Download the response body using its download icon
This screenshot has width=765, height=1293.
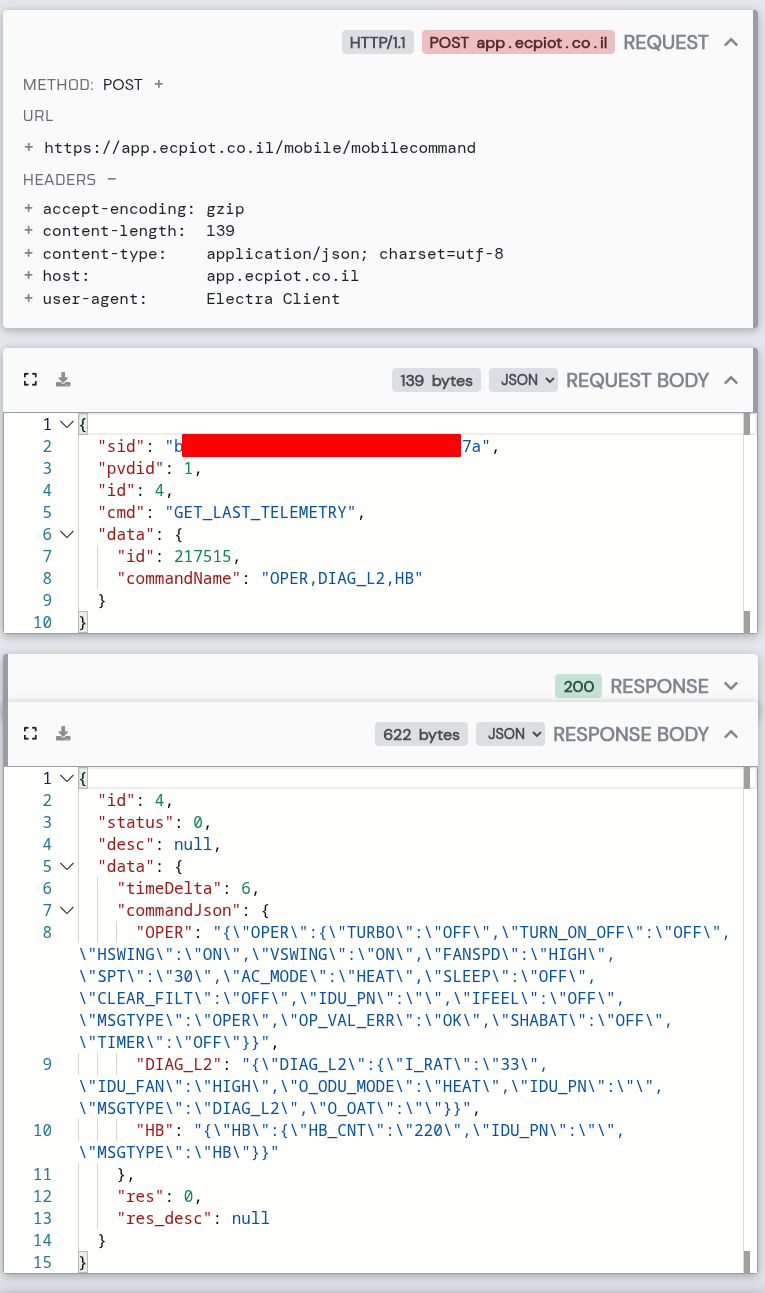point(62,733)
